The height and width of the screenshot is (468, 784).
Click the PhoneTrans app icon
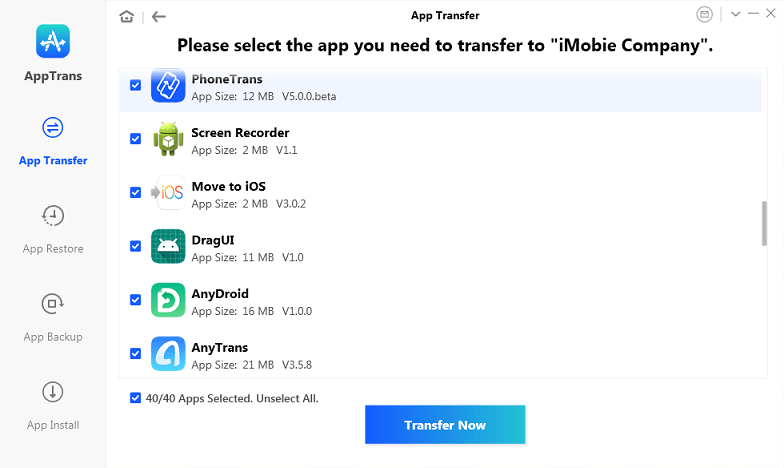pos(168,86)
